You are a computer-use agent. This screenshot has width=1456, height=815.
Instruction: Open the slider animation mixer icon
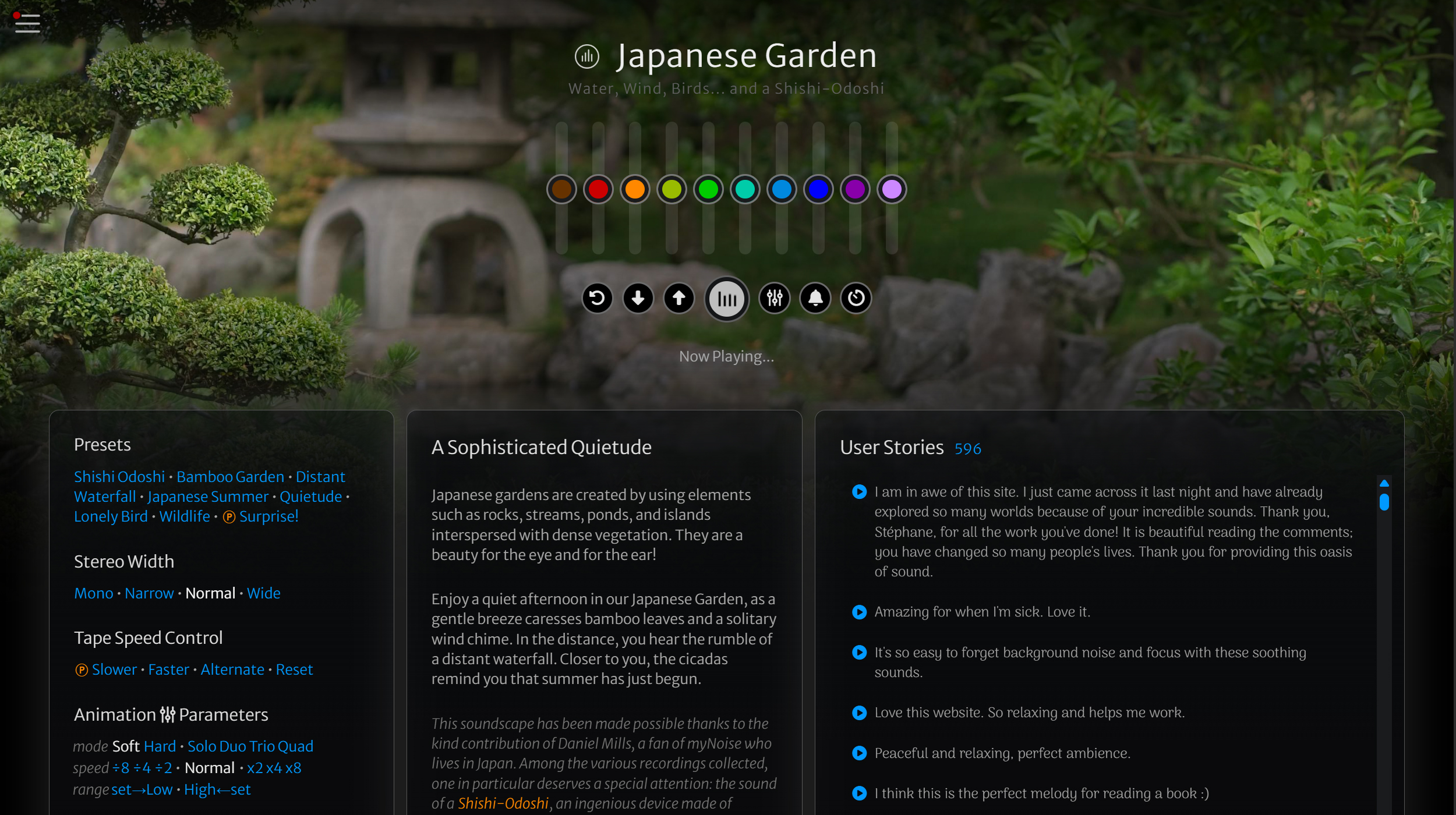pos(774,299)
